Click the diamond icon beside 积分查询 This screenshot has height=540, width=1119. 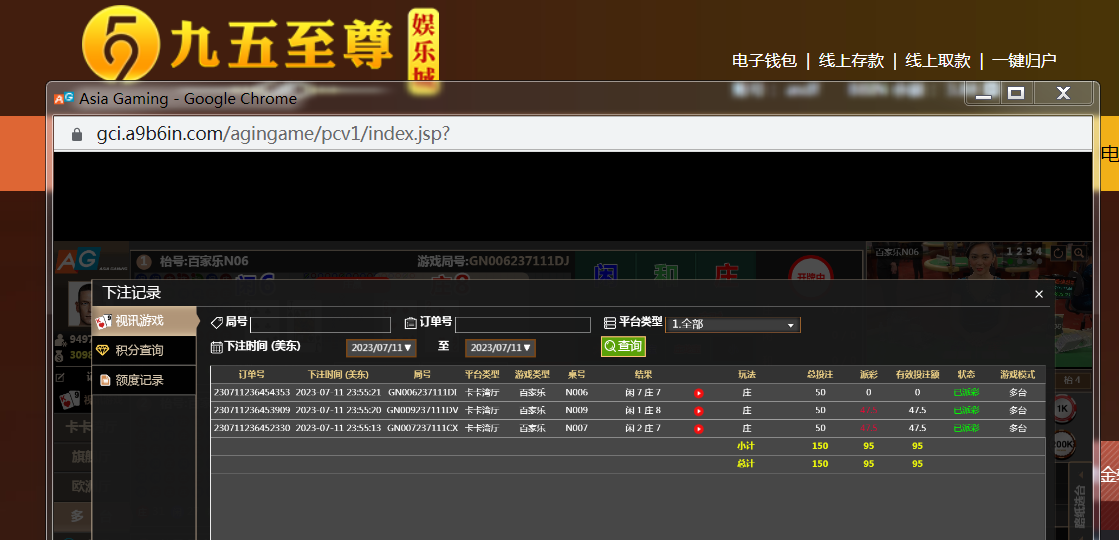click(103, 350)
